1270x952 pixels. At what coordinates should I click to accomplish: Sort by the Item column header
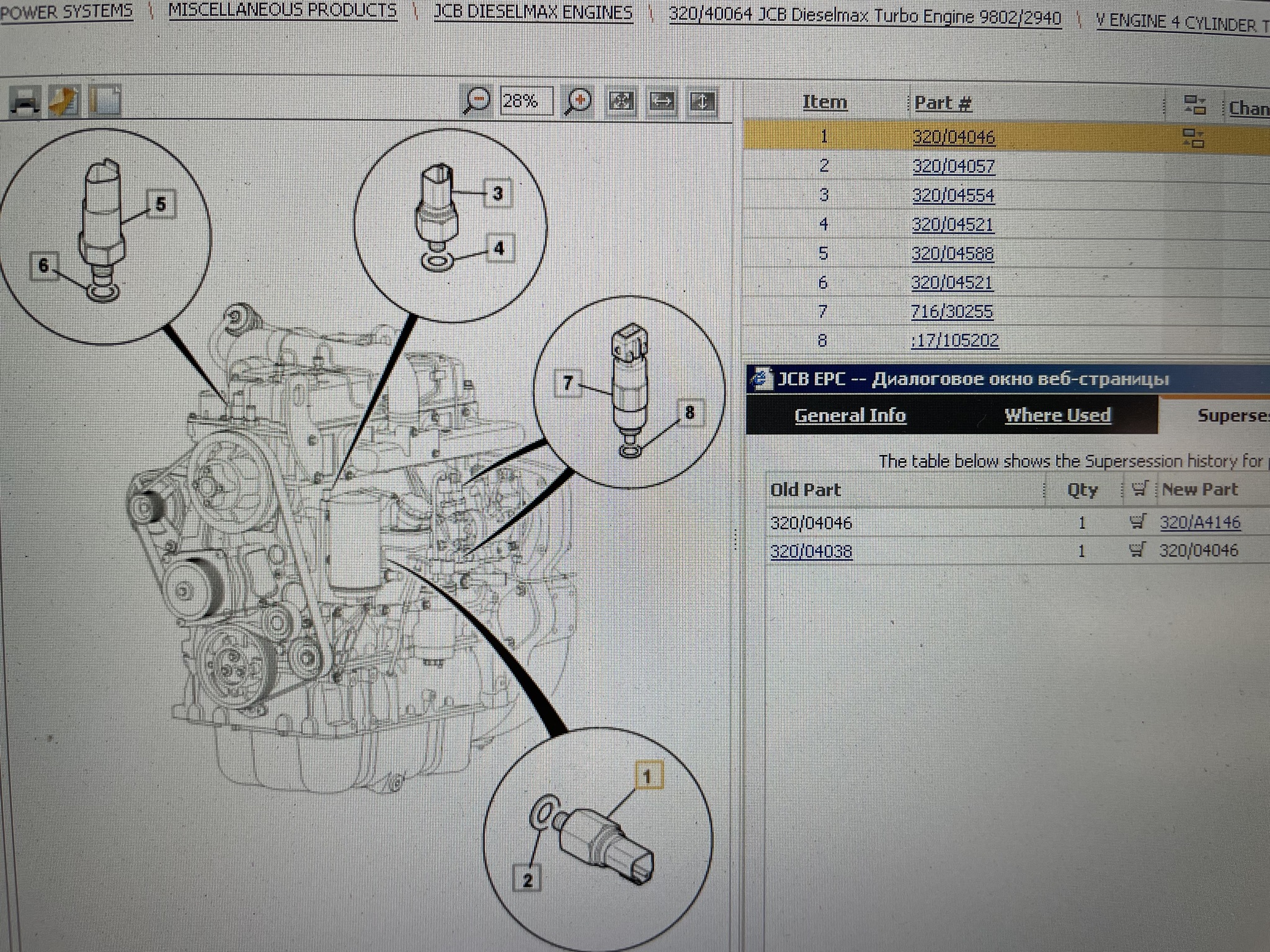825,102
